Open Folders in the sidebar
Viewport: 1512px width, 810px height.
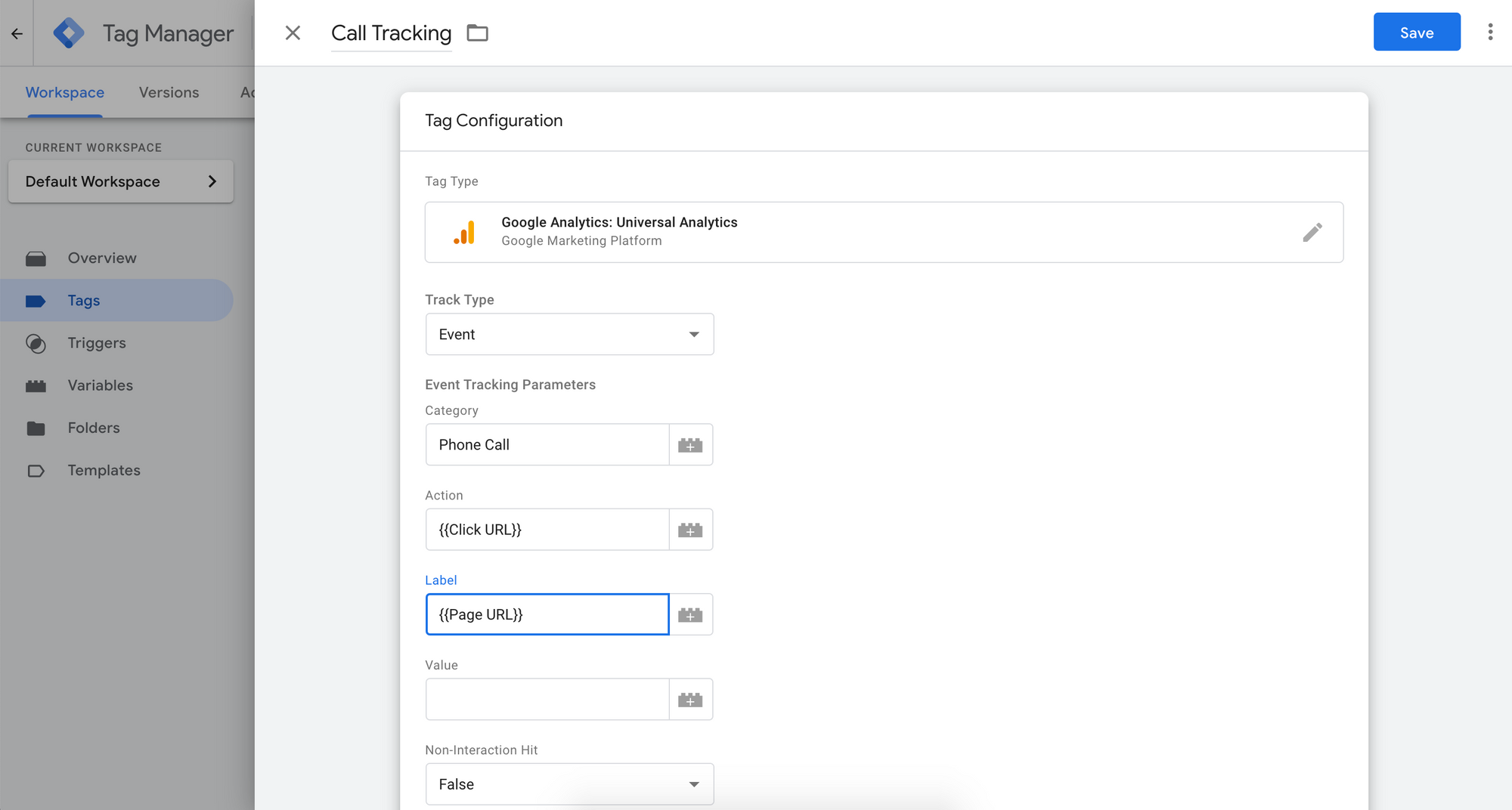pyautogui.click(x=116, y=427)
